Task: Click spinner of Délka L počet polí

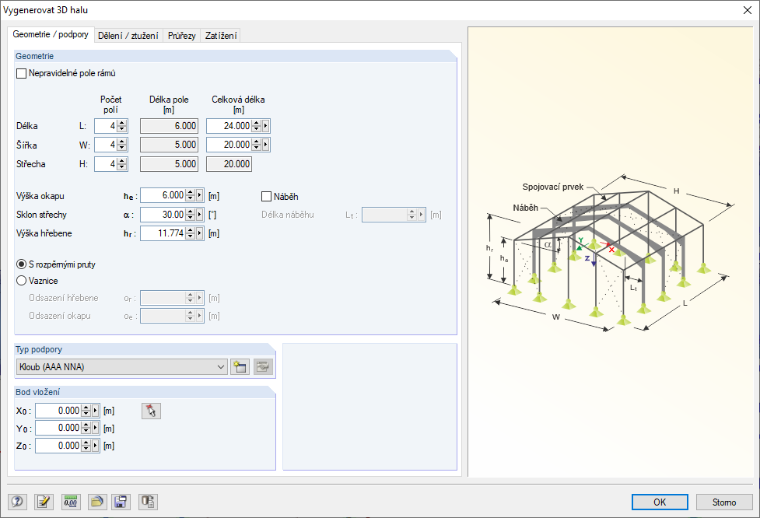Action: point(122,126)
